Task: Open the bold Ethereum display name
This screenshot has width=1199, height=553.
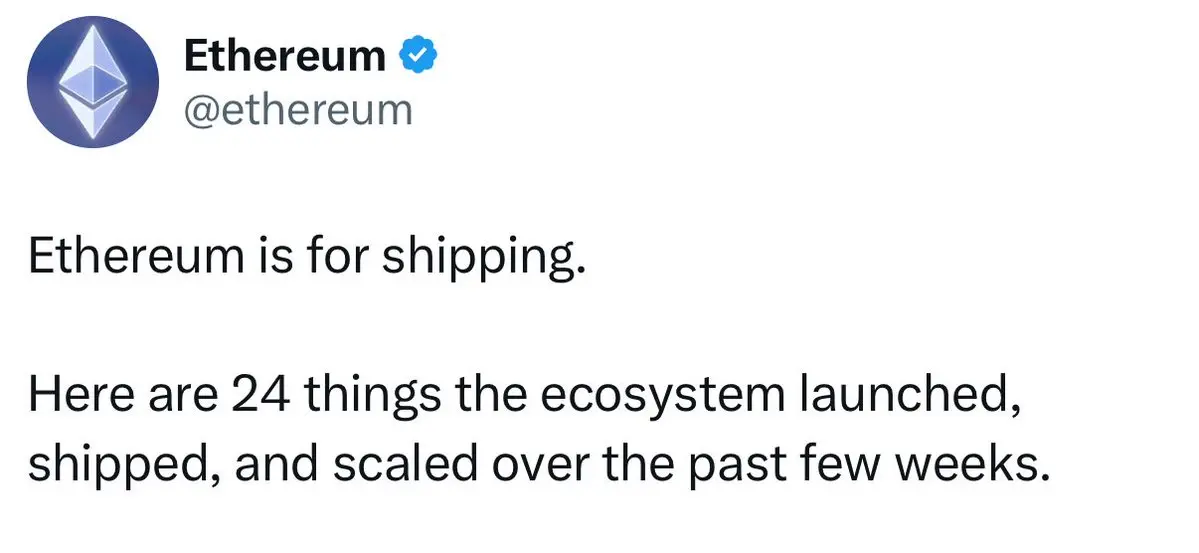Action: 285,57
